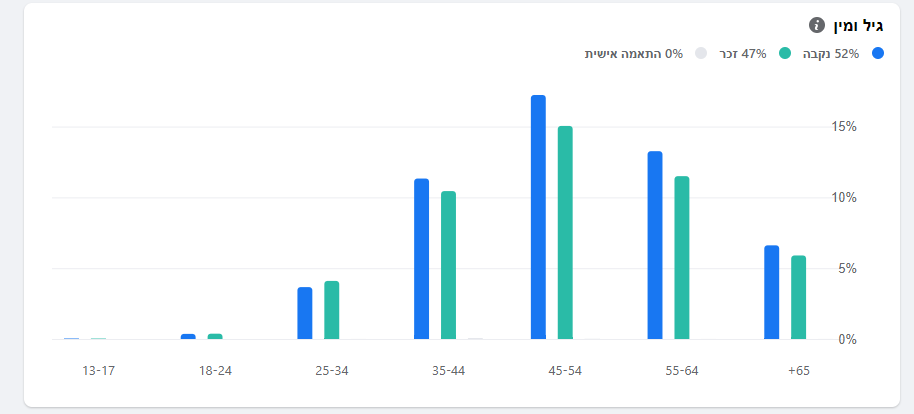This screenshot has width=914, height=414.
Task: Click the green male bar for 35-44
Action: coord(448,266)
